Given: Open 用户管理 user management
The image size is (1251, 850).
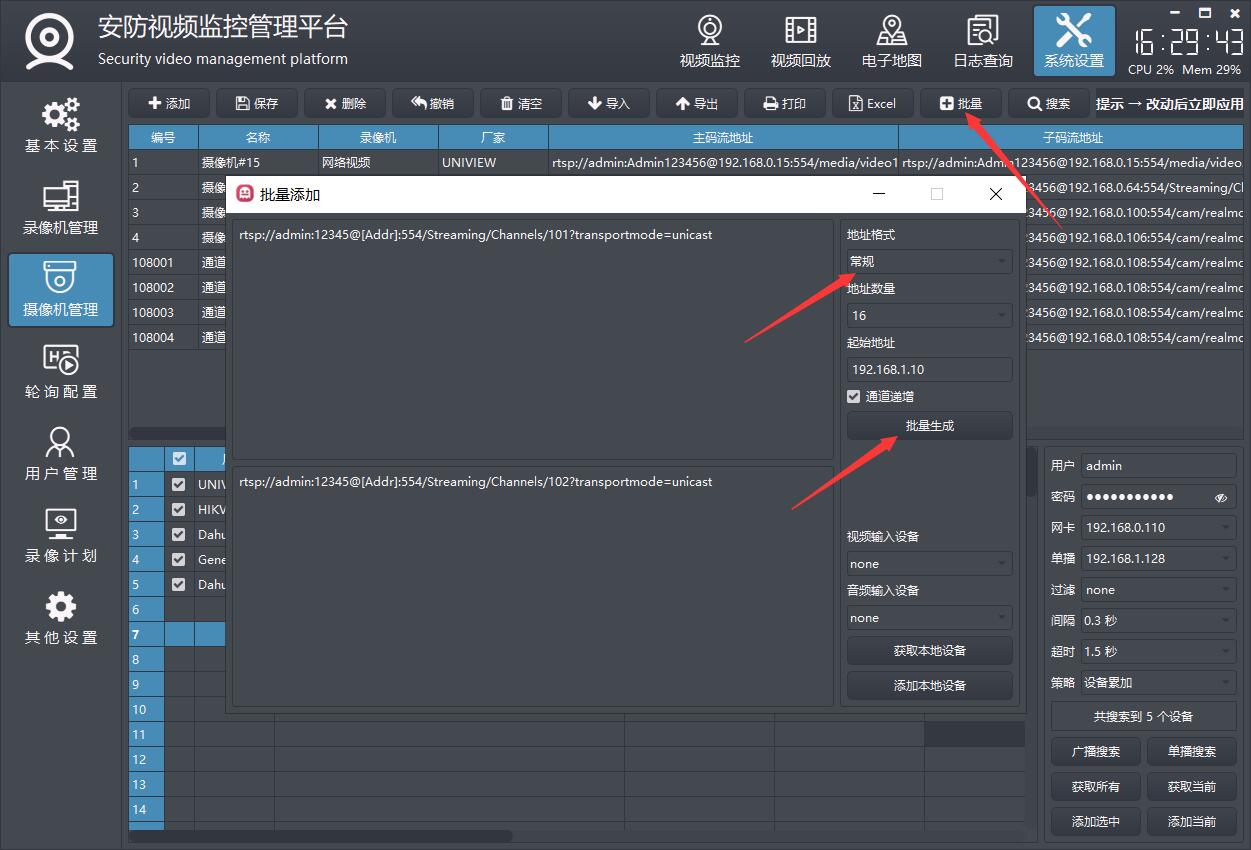Looking at the screenshot, I should tap(61, 454).
